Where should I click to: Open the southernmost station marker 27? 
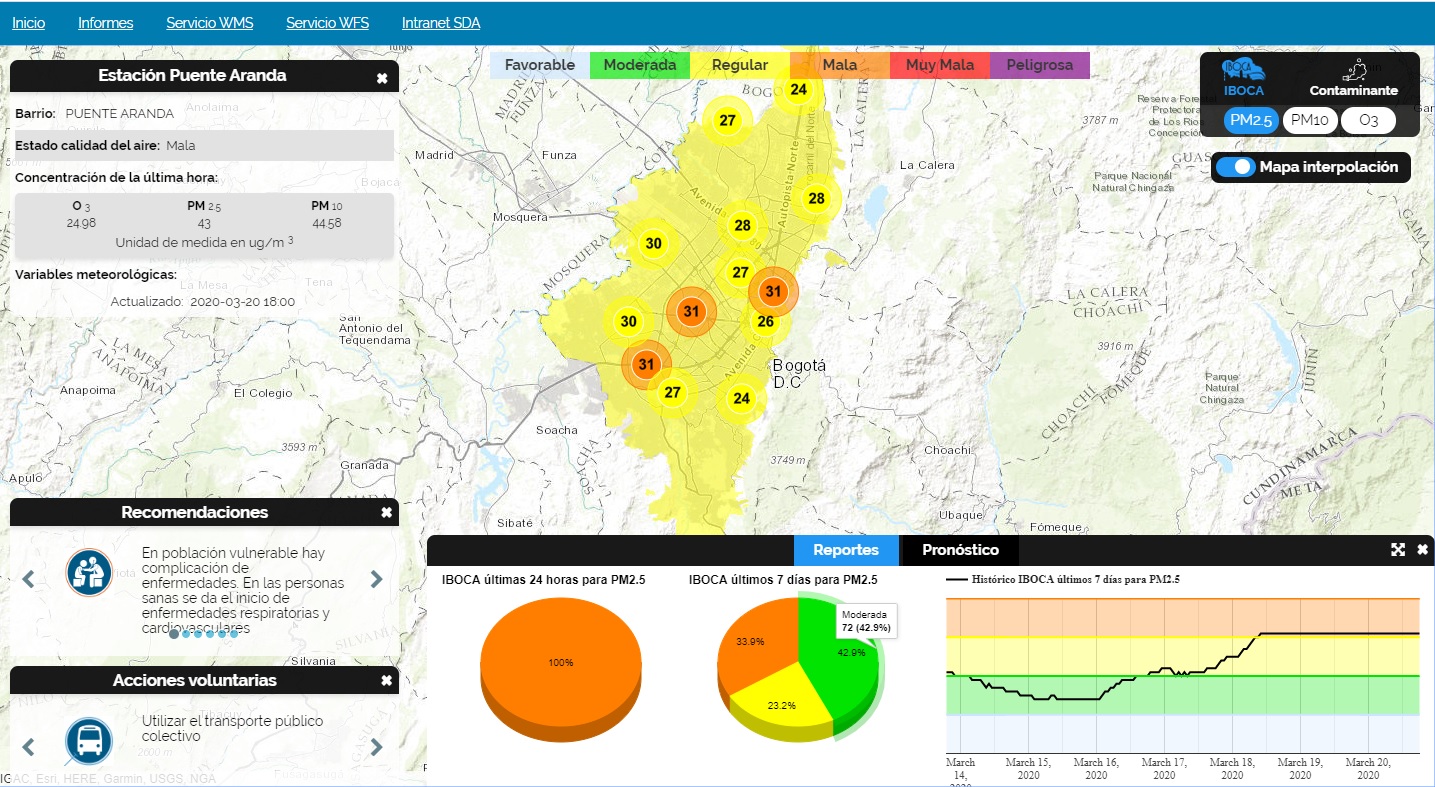point(672,393)
